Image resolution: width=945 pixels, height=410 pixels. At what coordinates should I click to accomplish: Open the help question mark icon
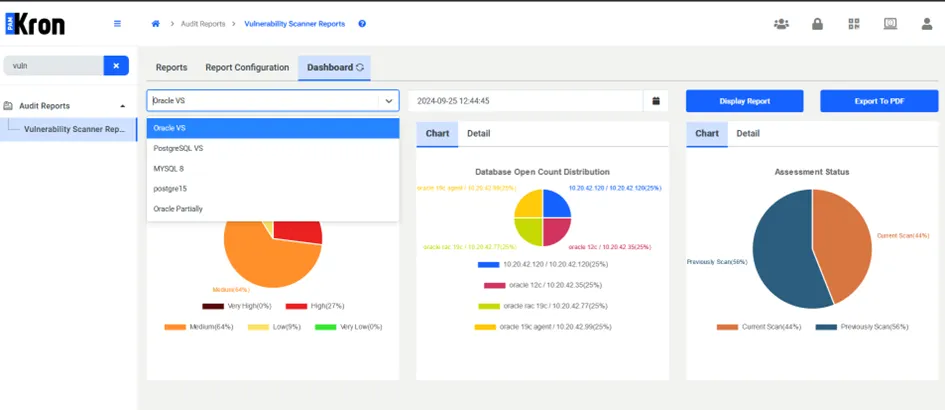[362, 24]
